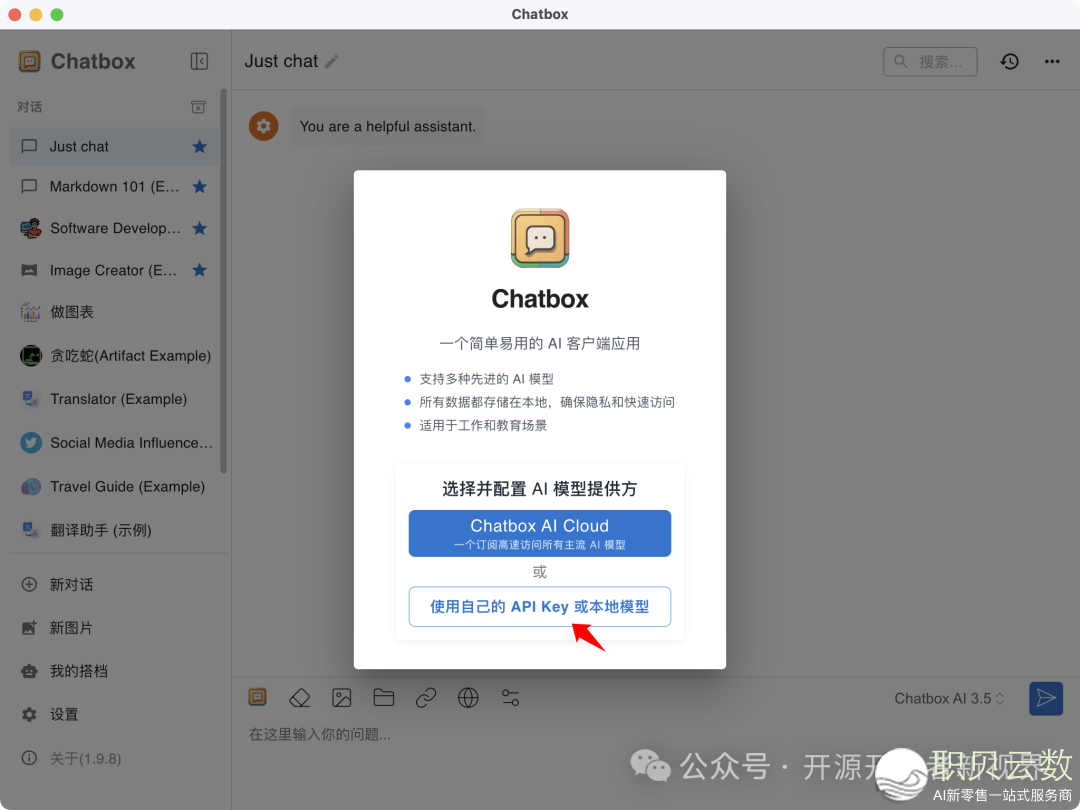Click the send message arrow button
The image size is (1080, 810).
[x=1046, y=698]
